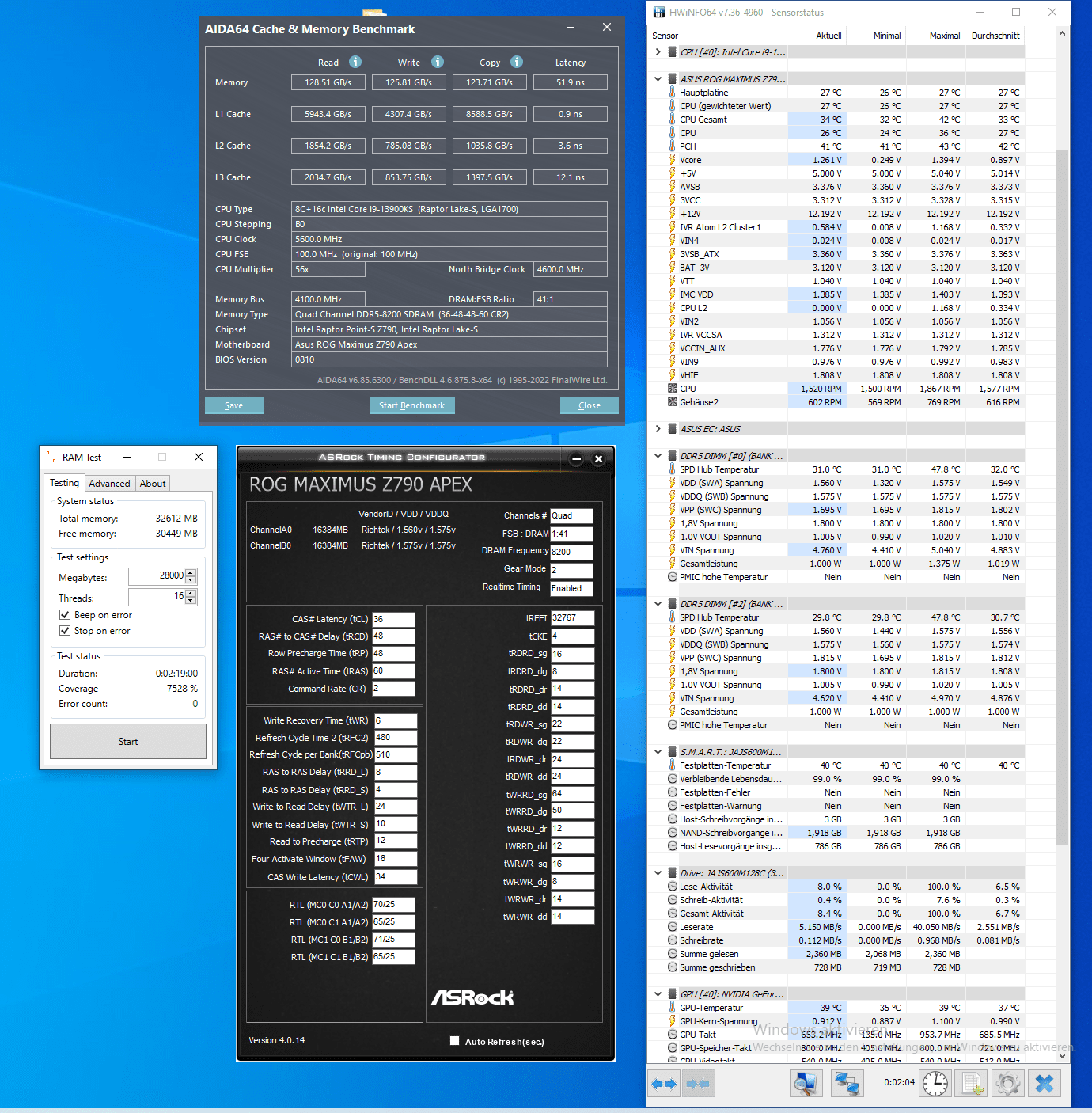The width and height of the screenshot is (1092, 1113).
Task: Click the Refresh Cycle Time 2 (tRFC2) field
Action: coord(396,738)
